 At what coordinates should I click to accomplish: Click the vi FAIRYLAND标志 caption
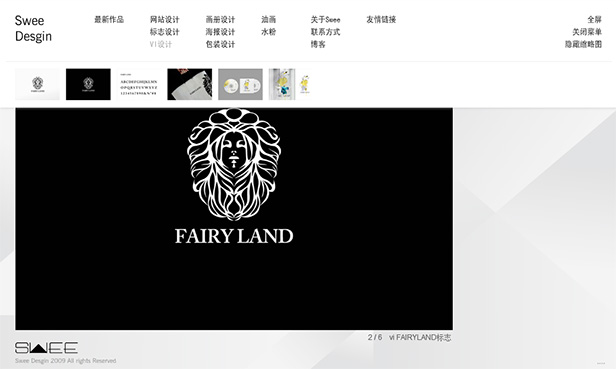point(420,337)
